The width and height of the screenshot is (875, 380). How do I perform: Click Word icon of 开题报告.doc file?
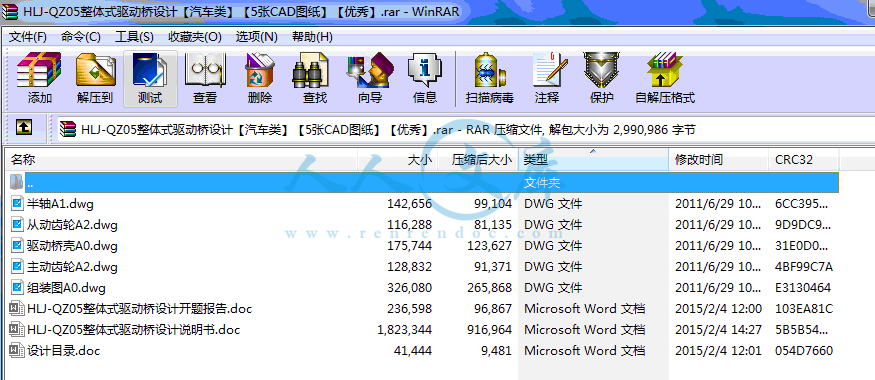click(17, 309)
